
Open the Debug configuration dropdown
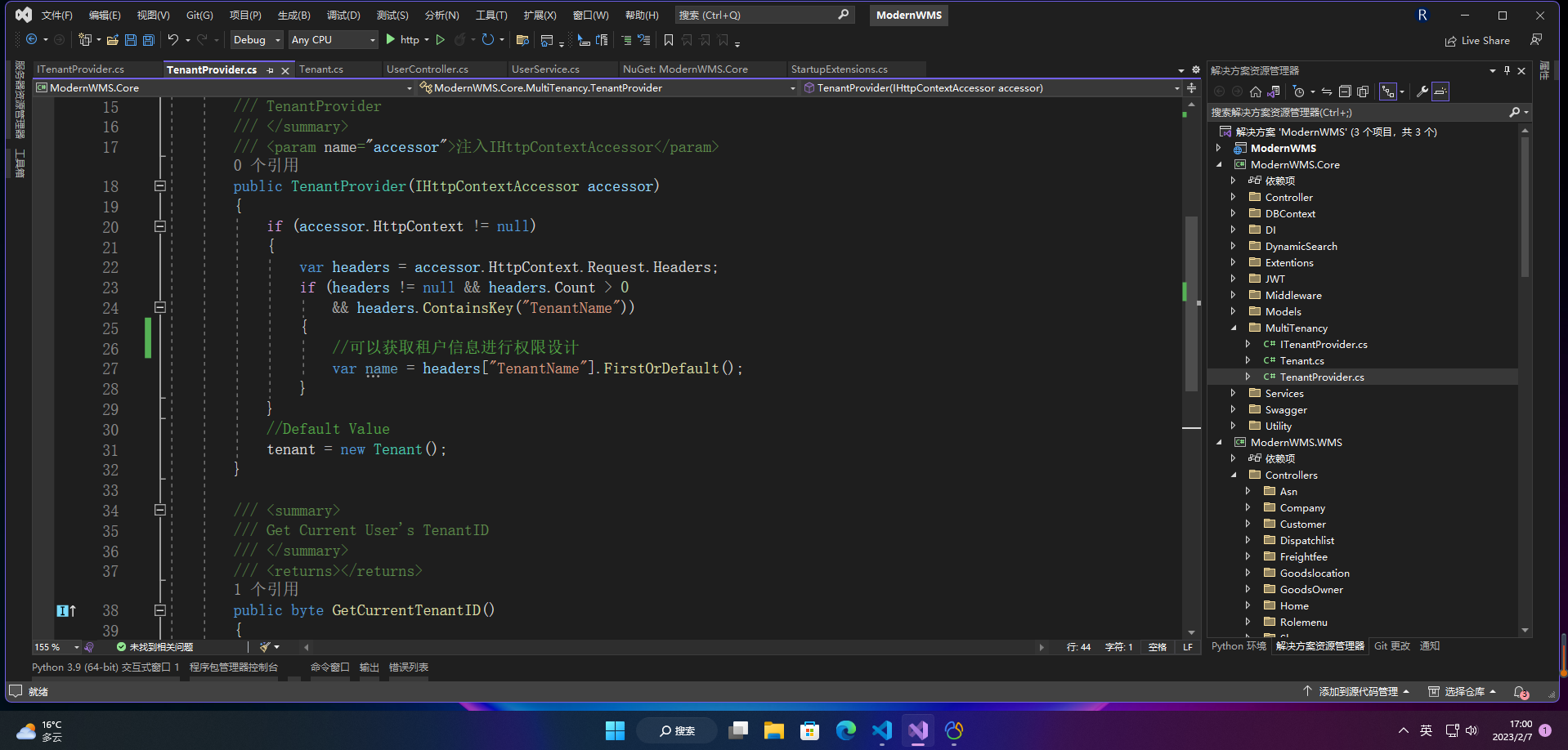257,40
